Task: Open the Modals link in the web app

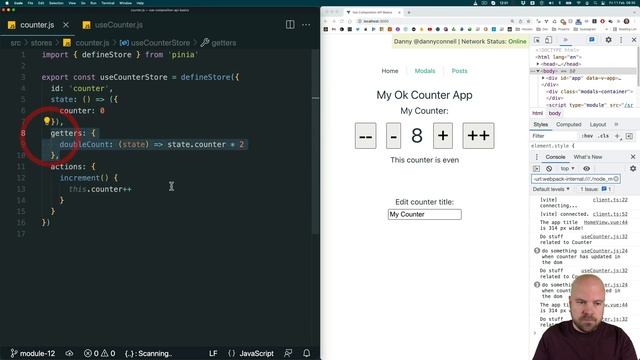Action: pos(425,71)
